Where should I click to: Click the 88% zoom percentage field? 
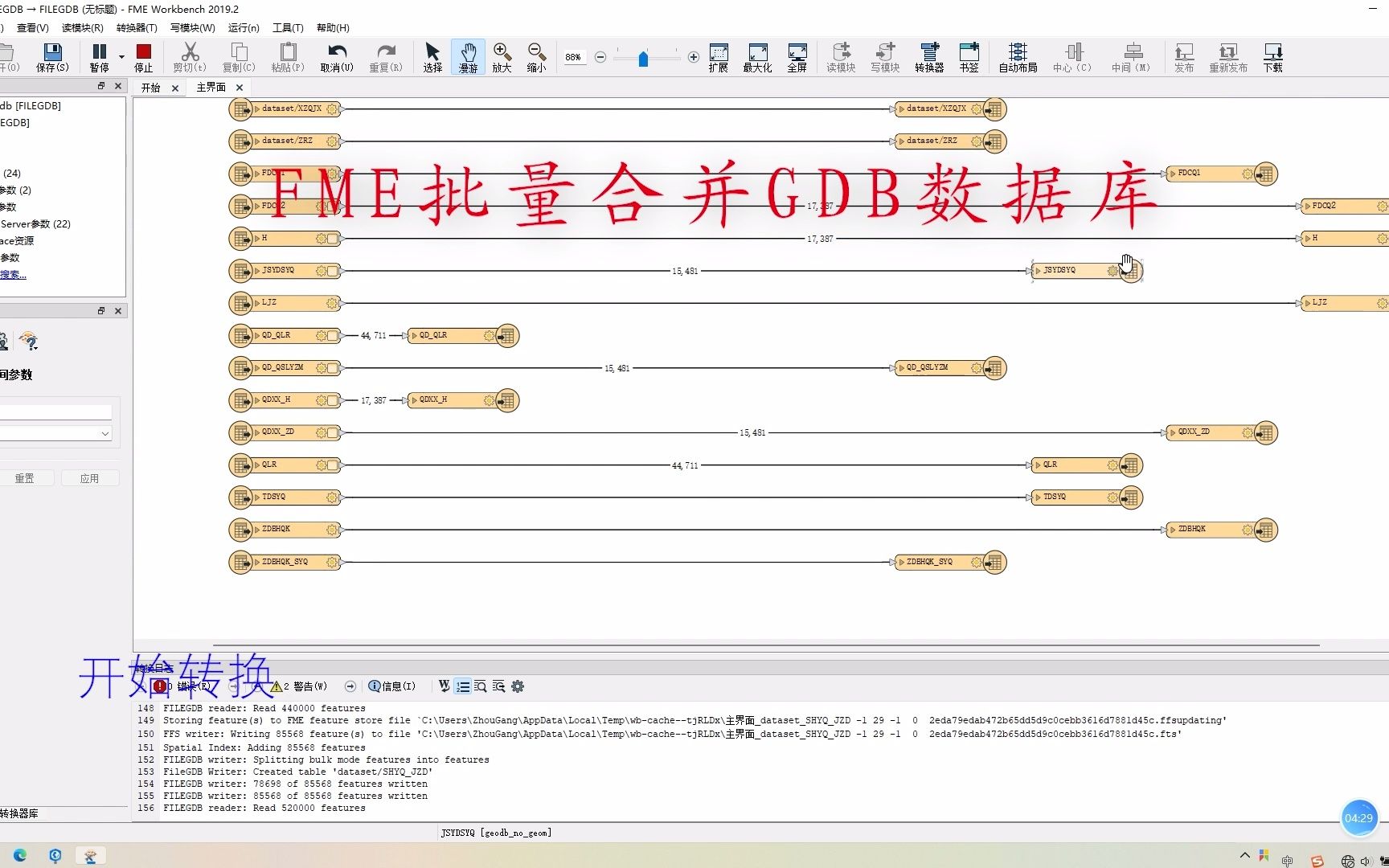coord(573,57)
